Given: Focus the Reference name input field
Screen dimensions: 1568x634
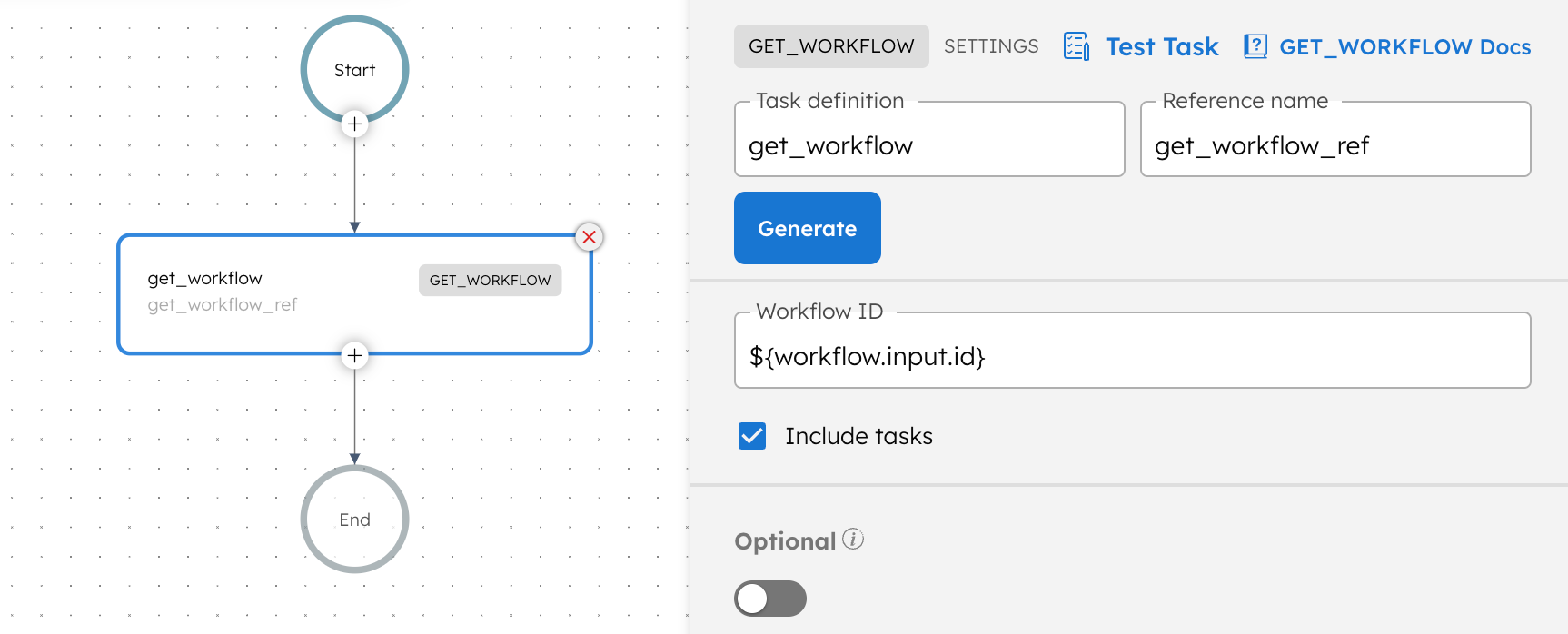Looking at the screenshot, I should pyautogui.click(x=1335, y=139).
